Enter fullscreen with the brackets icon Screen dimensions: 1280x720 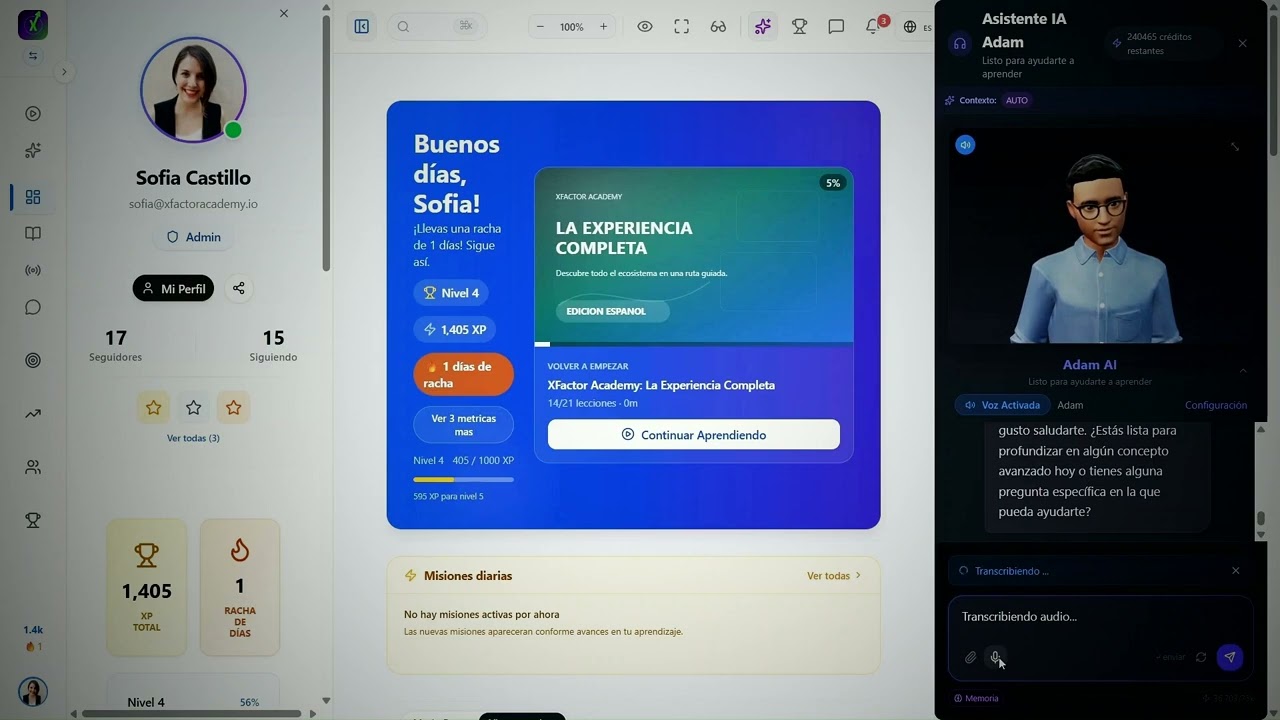coord(682,27)
